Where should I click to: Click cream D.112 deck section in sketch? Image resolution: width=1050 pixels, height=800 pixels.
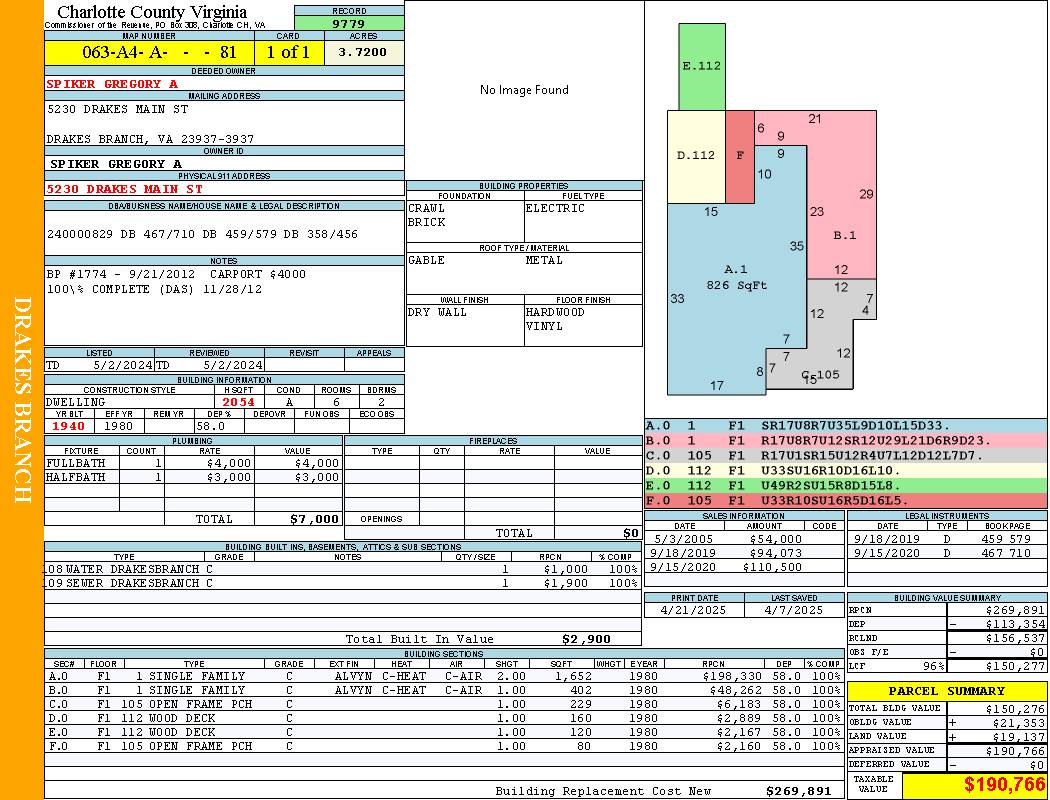(x=696, y=156)
